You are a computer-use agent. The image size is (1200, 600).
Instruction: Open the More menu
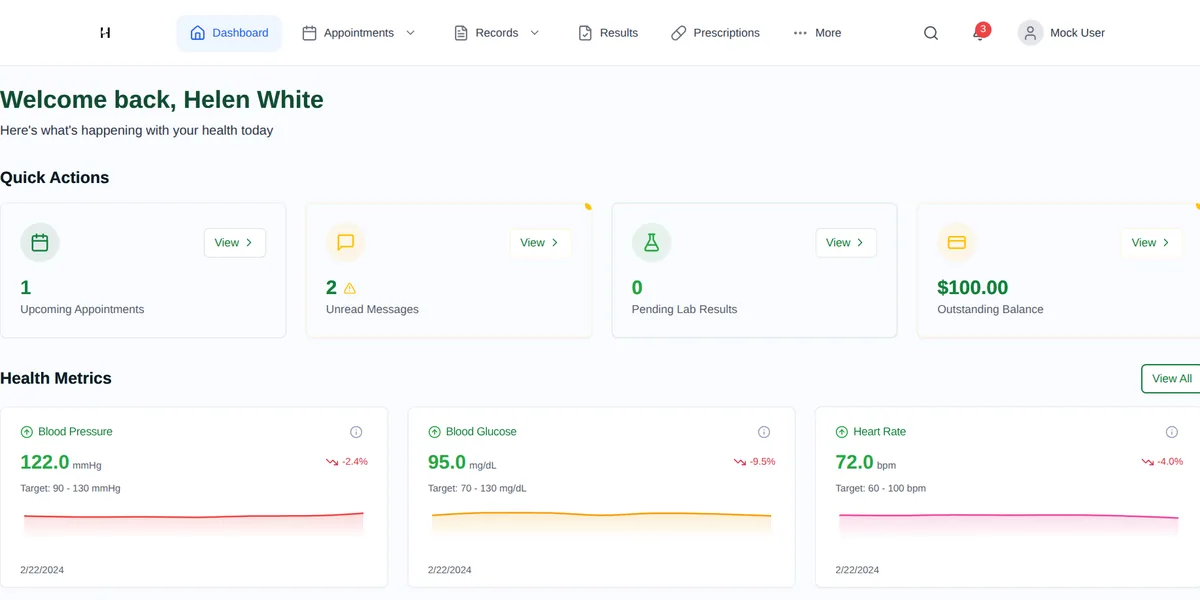[817, 33]
